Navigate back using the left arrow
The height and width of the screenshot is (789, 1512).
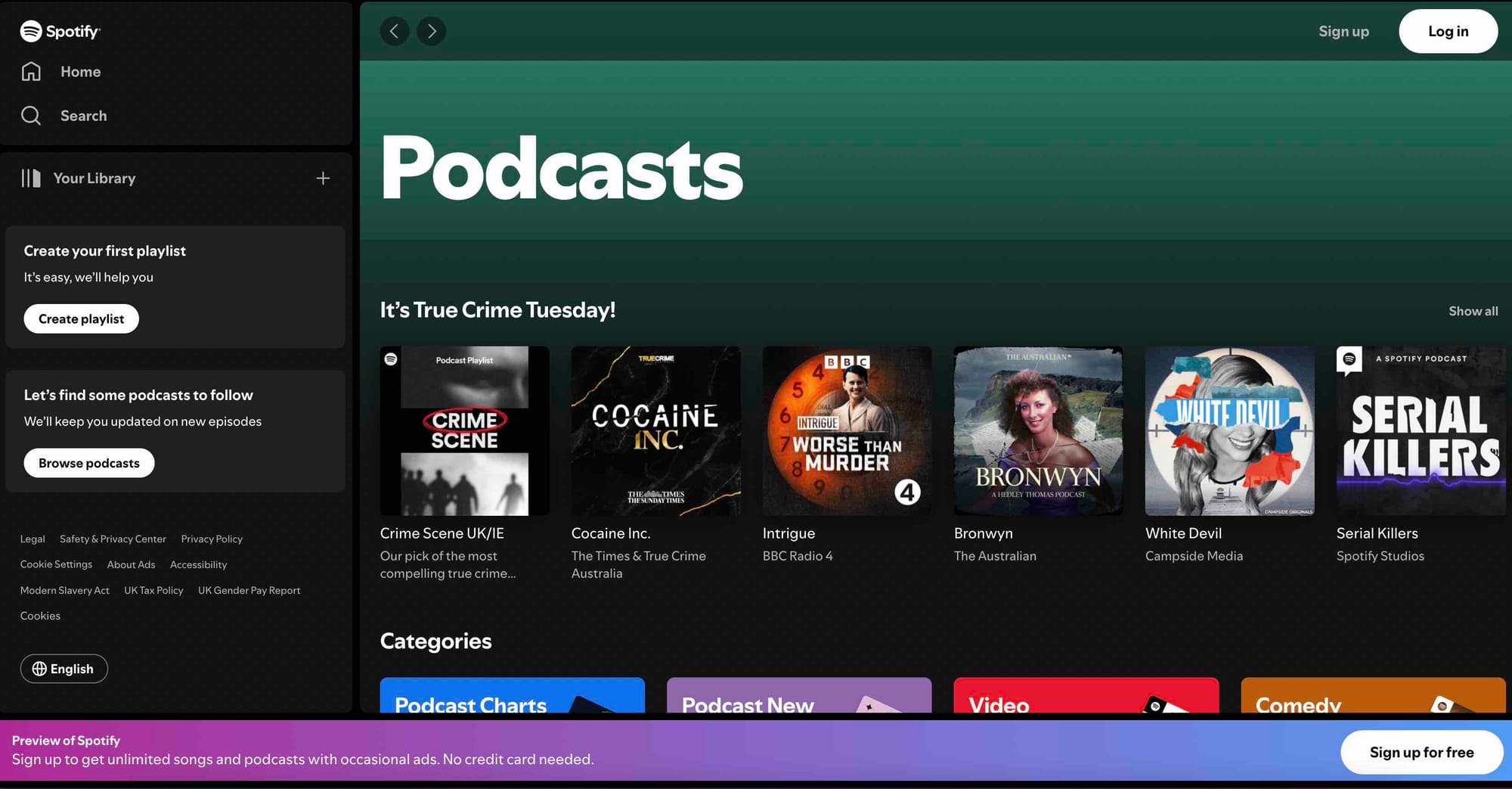[394, 31]
